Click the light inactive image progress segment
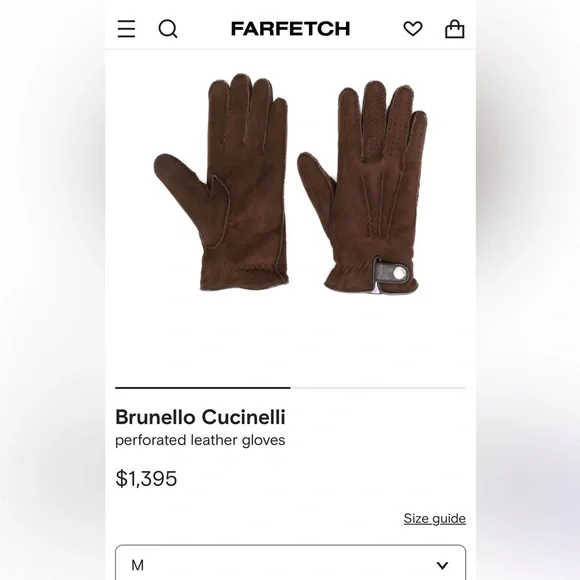Viewport: 580px width, 580px height. point(378,388)
